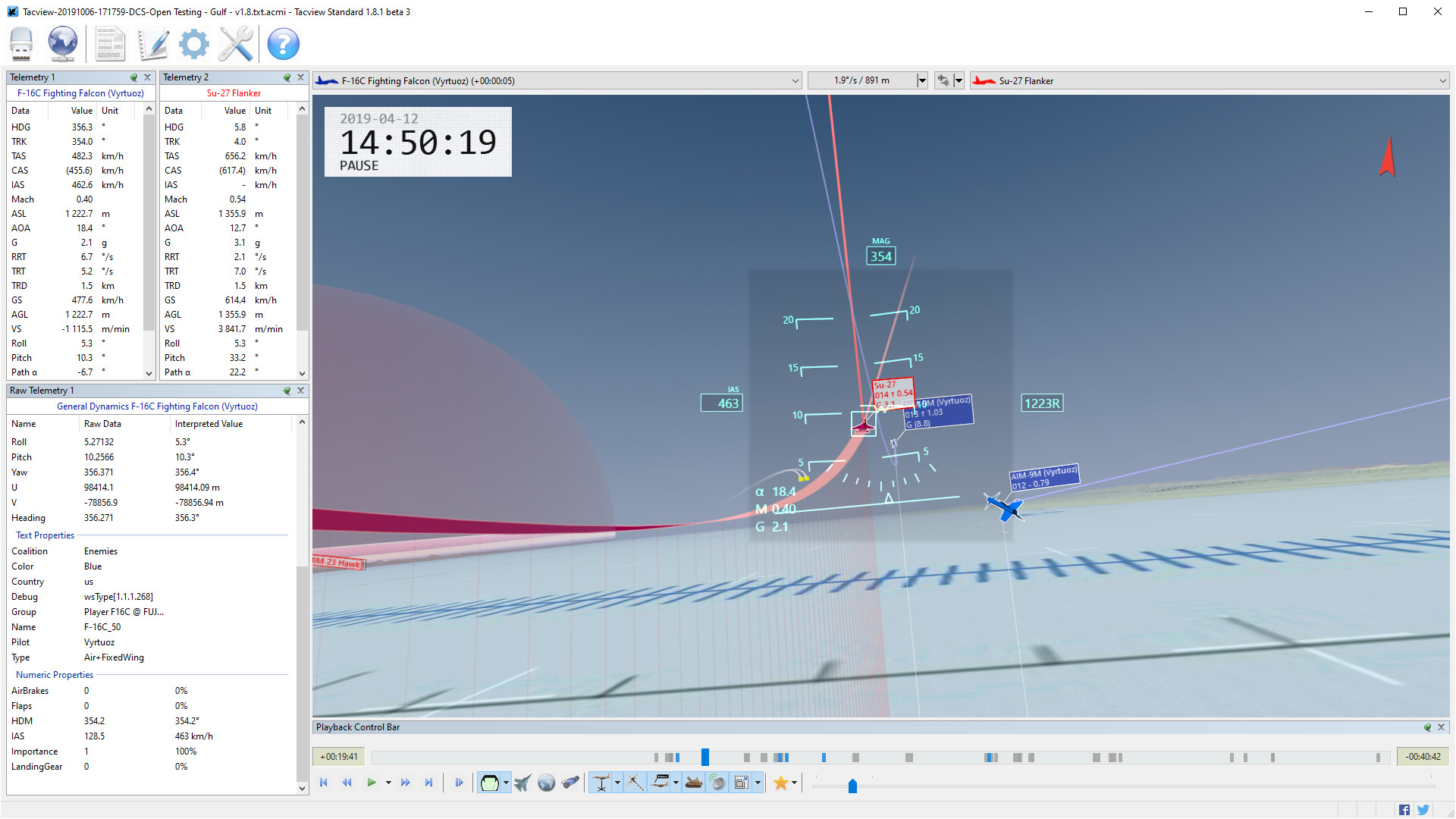Open the flight log document icon
The height and width of the screenshot is (819, 1456).
[110, 44]
